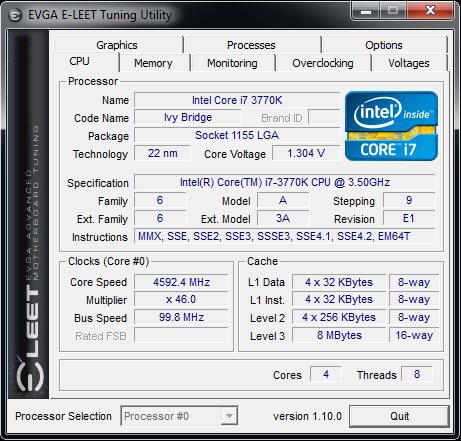Click the Quit button
This screenshot has height=441, width=461.
click(399, 416)
